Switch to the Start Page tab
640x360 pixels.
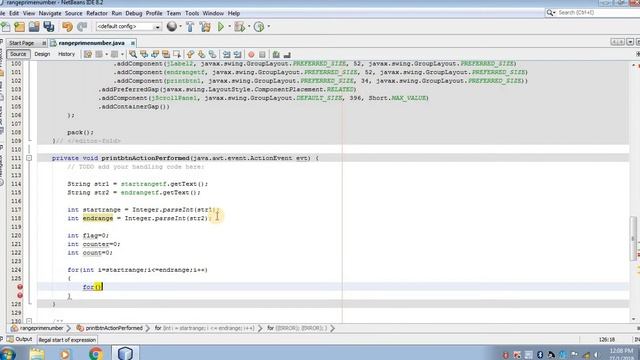pos(22,43)
